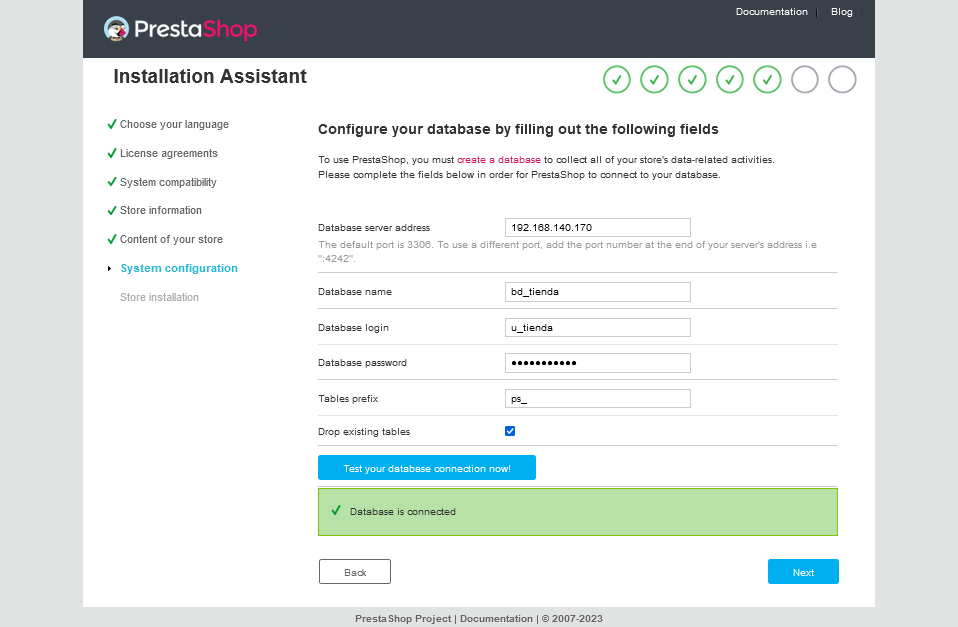This screenshot has height=627, width=958.
Task: Click the first completed step circle
Action: (617, 79)
